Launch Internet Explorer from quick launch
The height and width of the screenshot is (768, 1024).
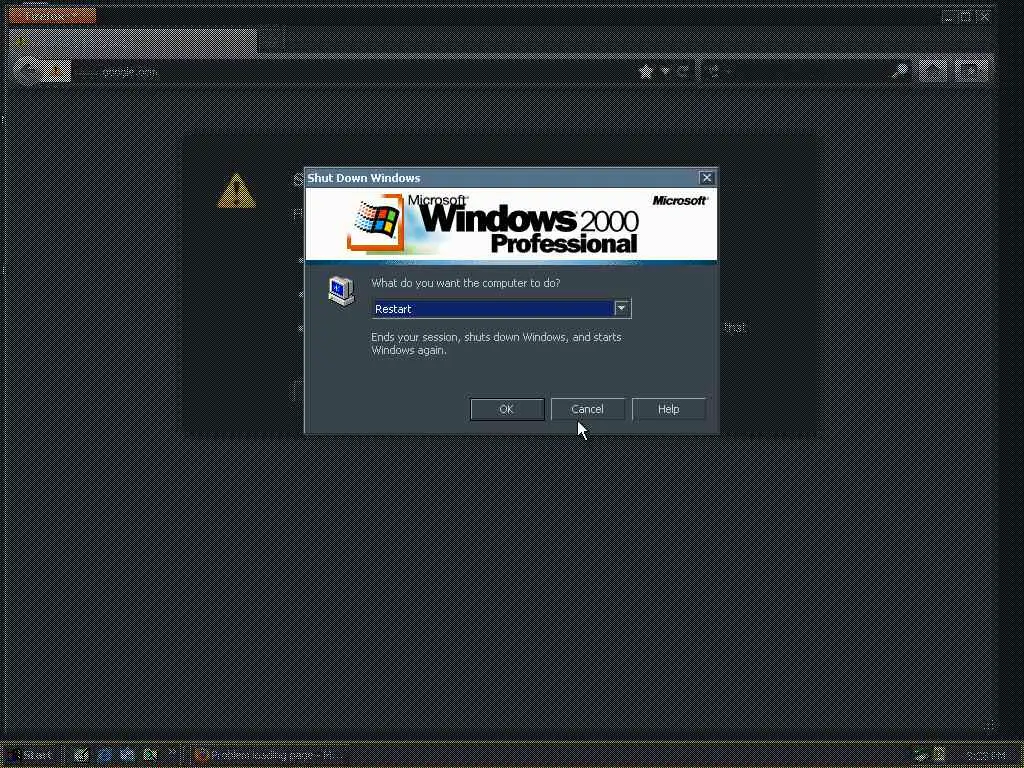click(x=104, y=755)
